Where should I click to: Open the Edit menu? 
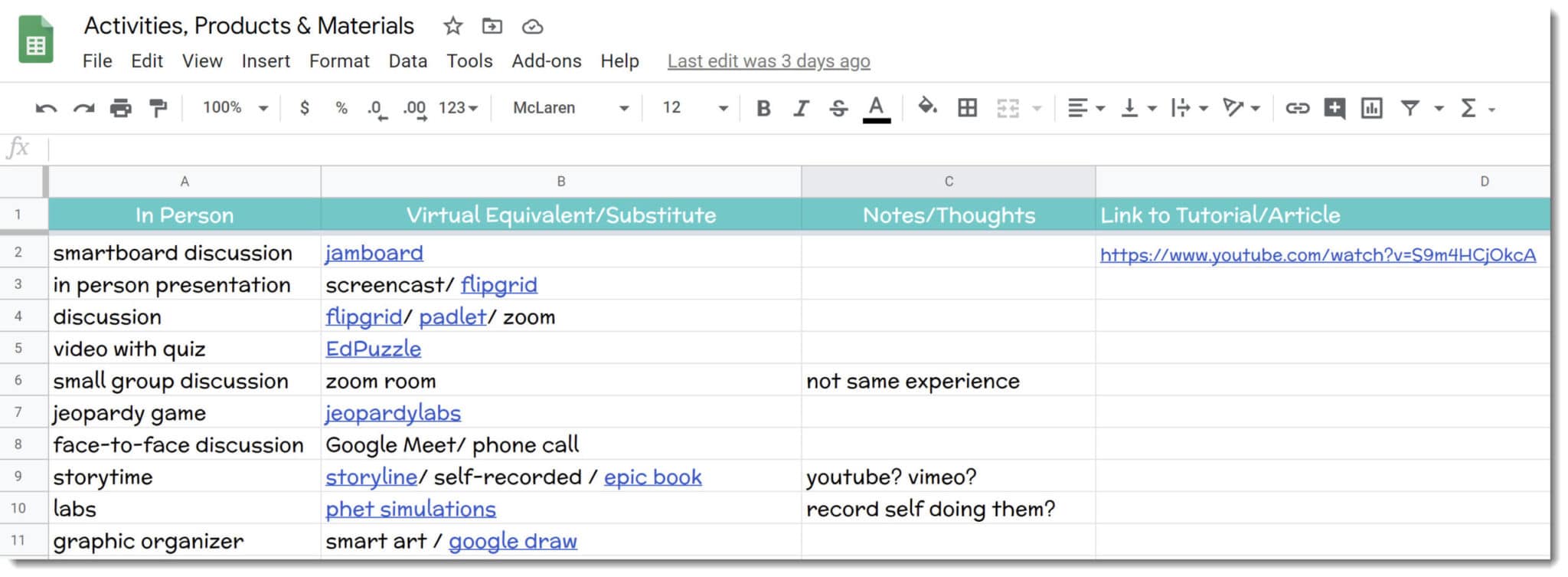[x=147, y=61]
